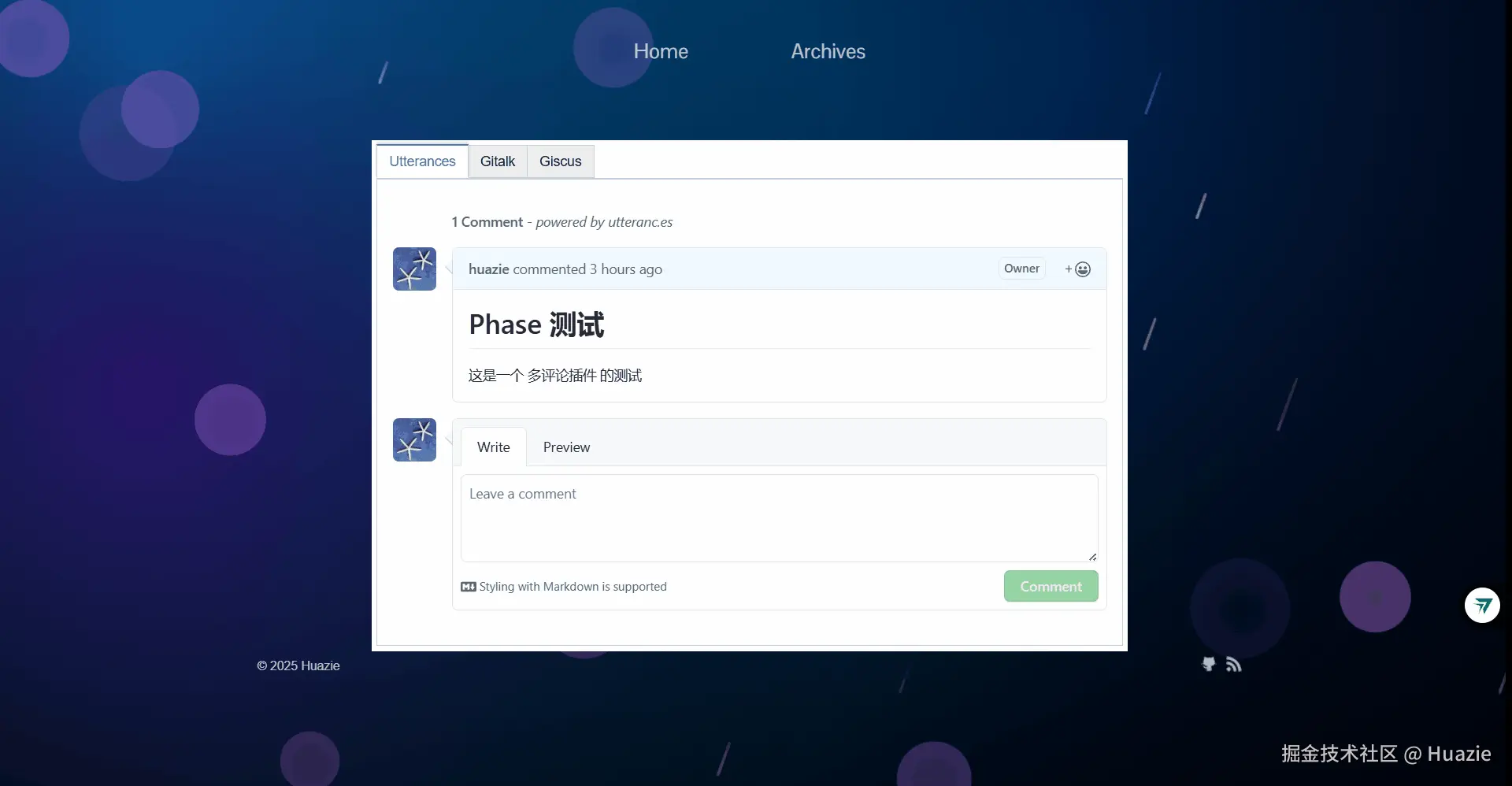Go to the Home page
The image size is (1512, 786).
click(x=661, y=51)
